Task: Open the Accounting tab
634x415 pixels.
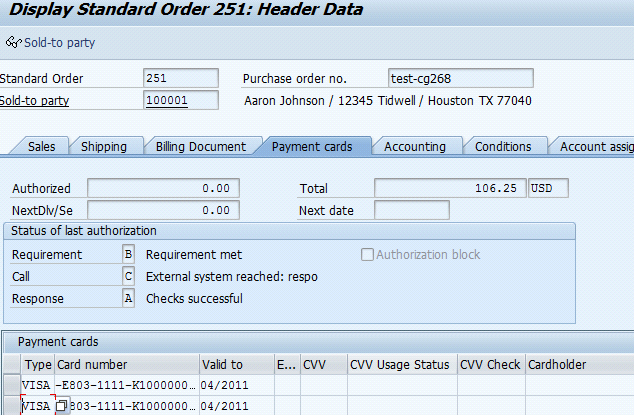Action: point(415,146)
